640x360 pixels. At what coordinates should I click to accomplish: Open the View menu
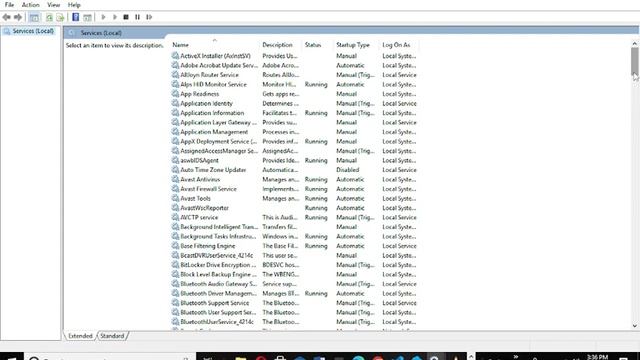[53, 5]
